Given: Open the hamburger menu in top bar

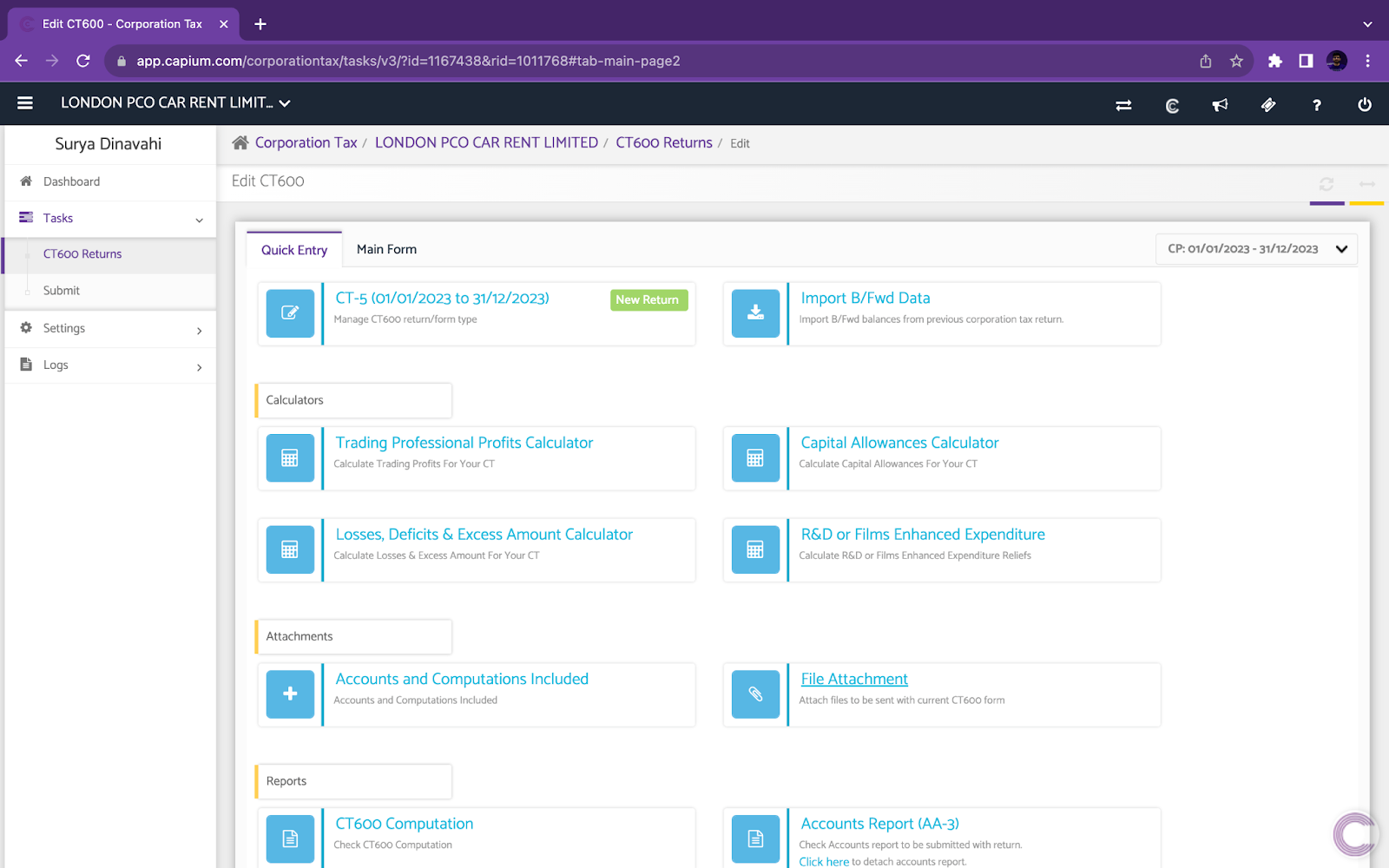Looking at the screenshot, I should click(25, 103).
